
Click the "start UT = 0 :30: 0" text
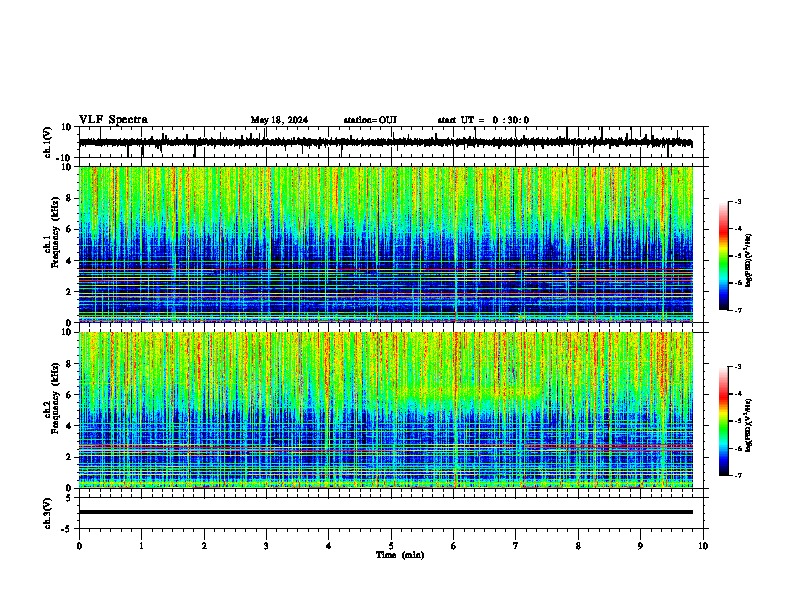(x=483, y=120)
